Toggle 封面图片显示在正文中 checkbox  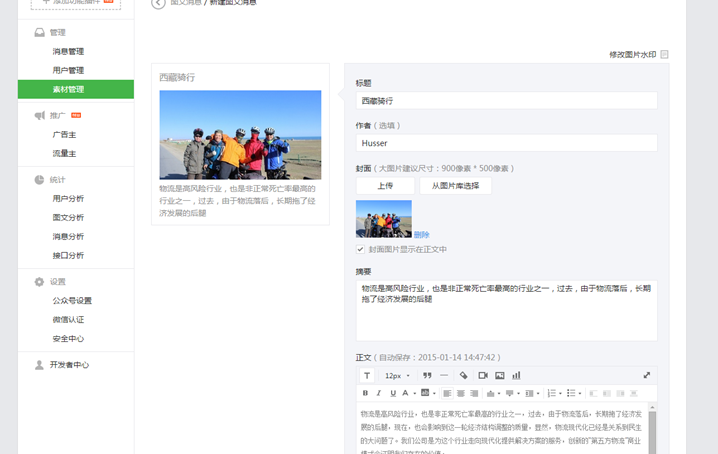tap(360, 249)
